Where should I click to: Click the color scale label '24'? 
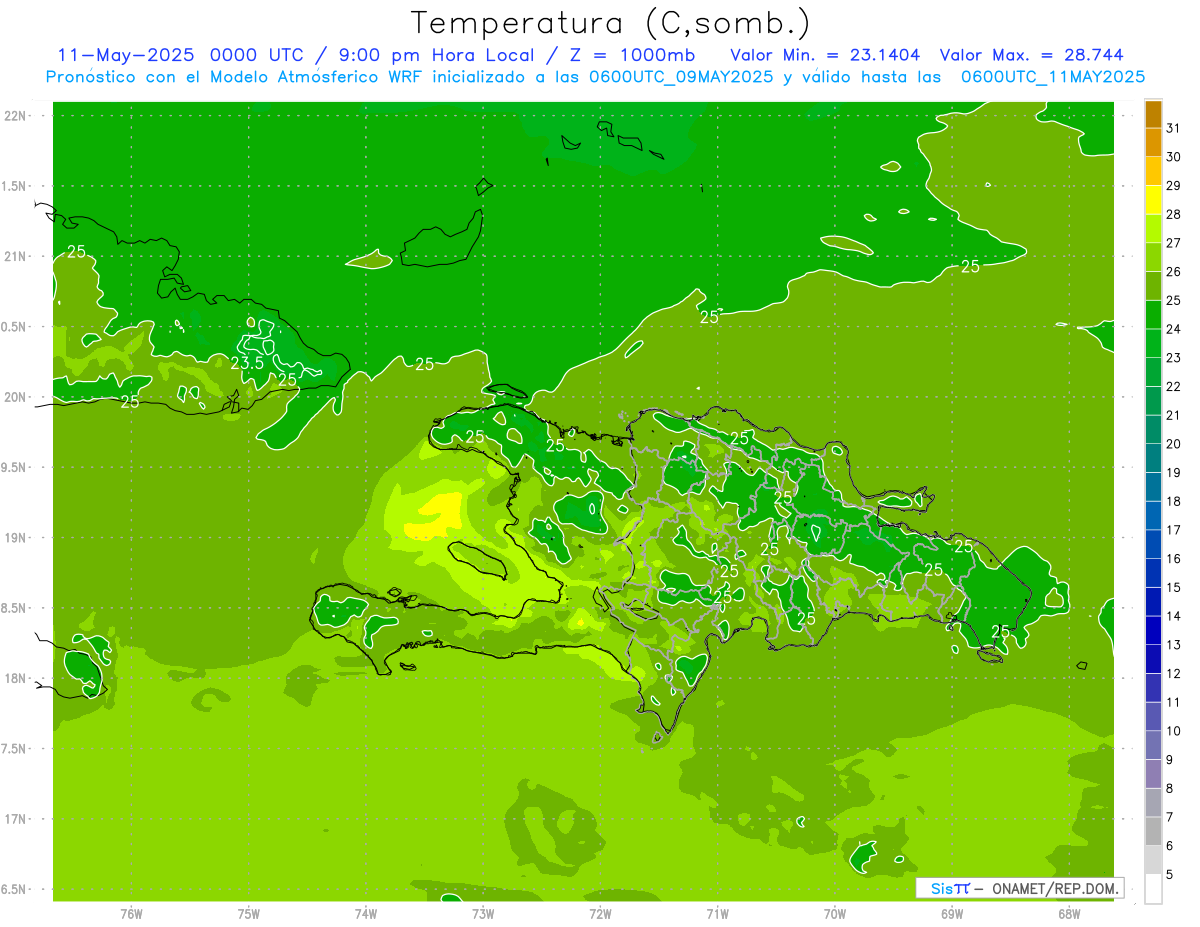(x=1174, y=329)
